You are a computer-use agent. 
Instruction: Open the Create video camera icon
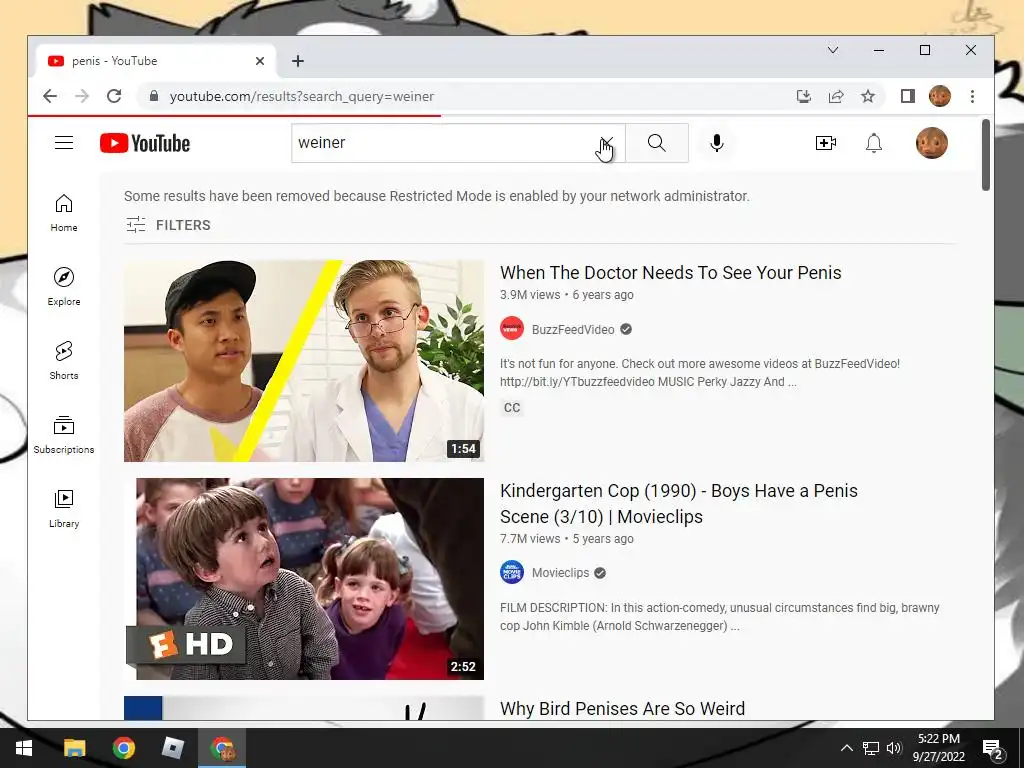pyautogui.click(x=826, y=143)
